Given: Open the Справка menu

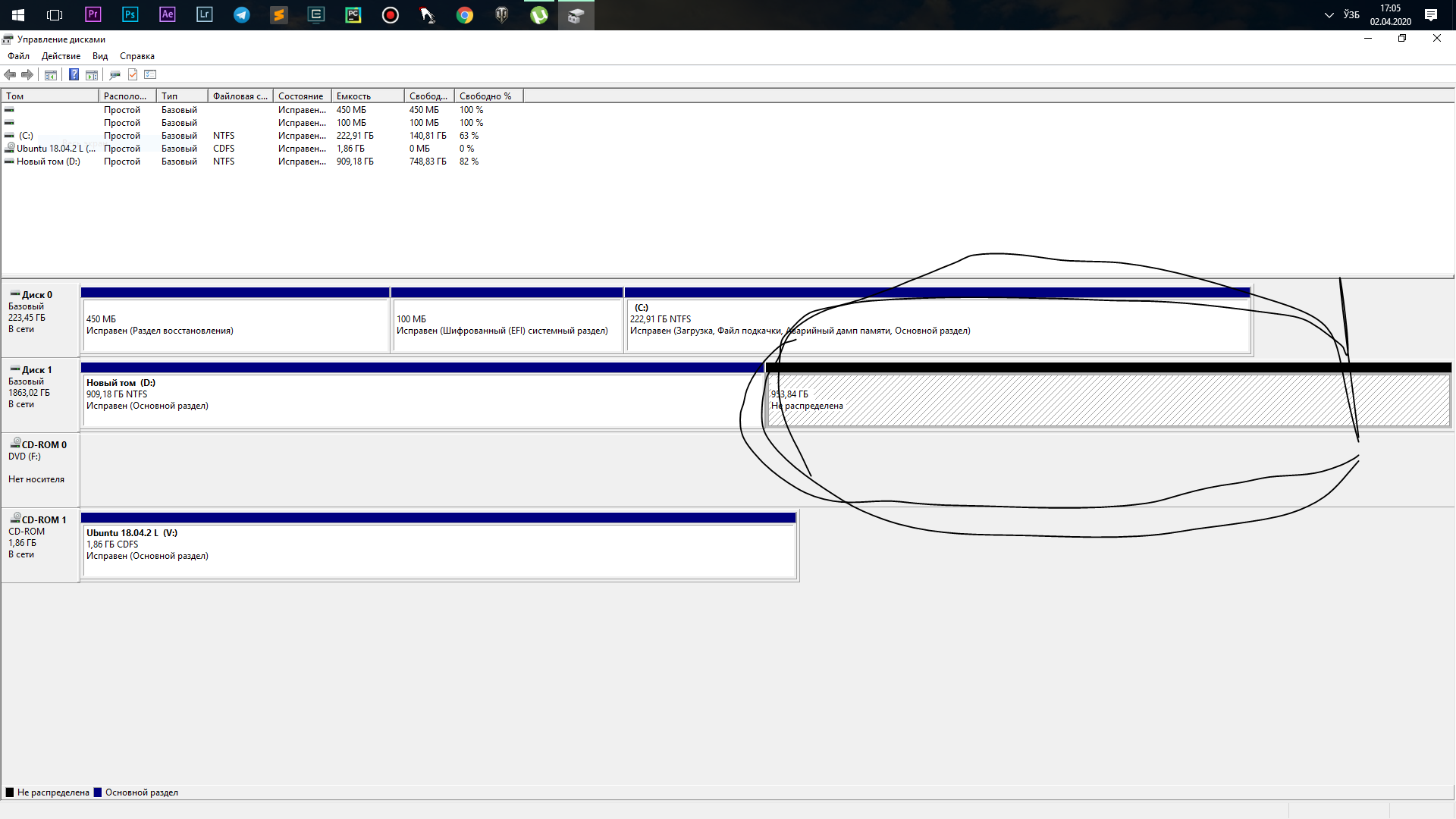Looking at the screenshot, I should pyautogui.click(x=137, y=56).
